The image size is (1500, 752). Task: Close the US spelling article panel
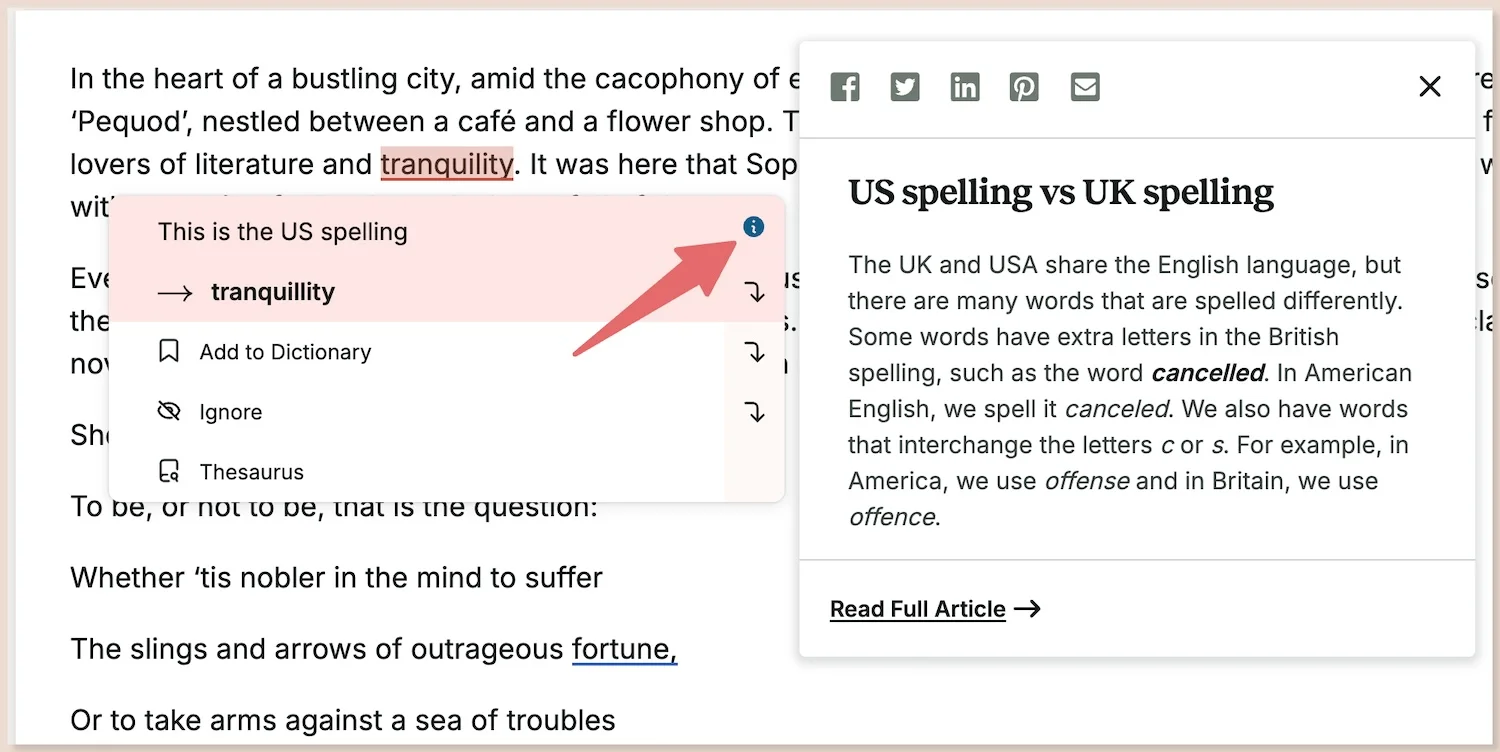pyautogui.click(x=1430, y=87)
